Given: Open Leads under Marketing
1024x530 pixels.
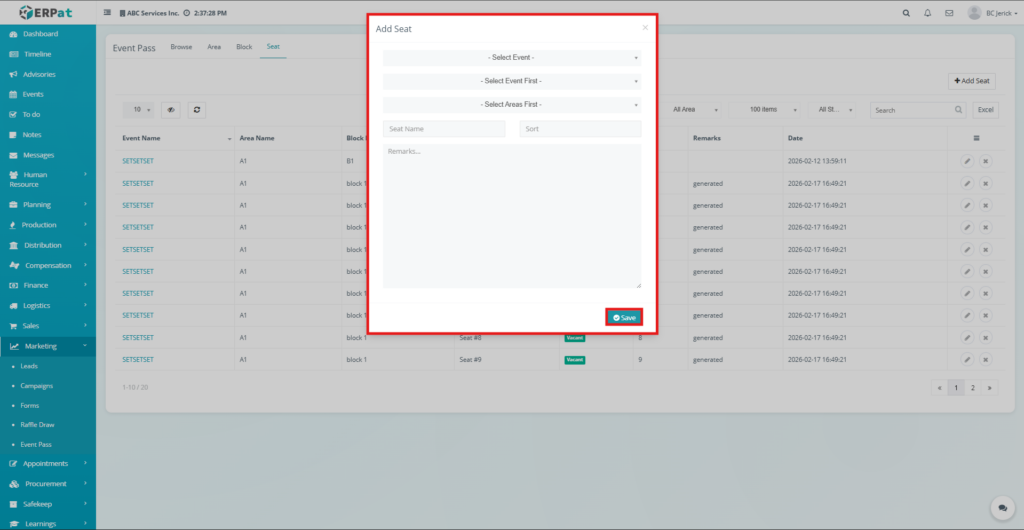Looking at the screenshot, I should [x=29, y=366].
